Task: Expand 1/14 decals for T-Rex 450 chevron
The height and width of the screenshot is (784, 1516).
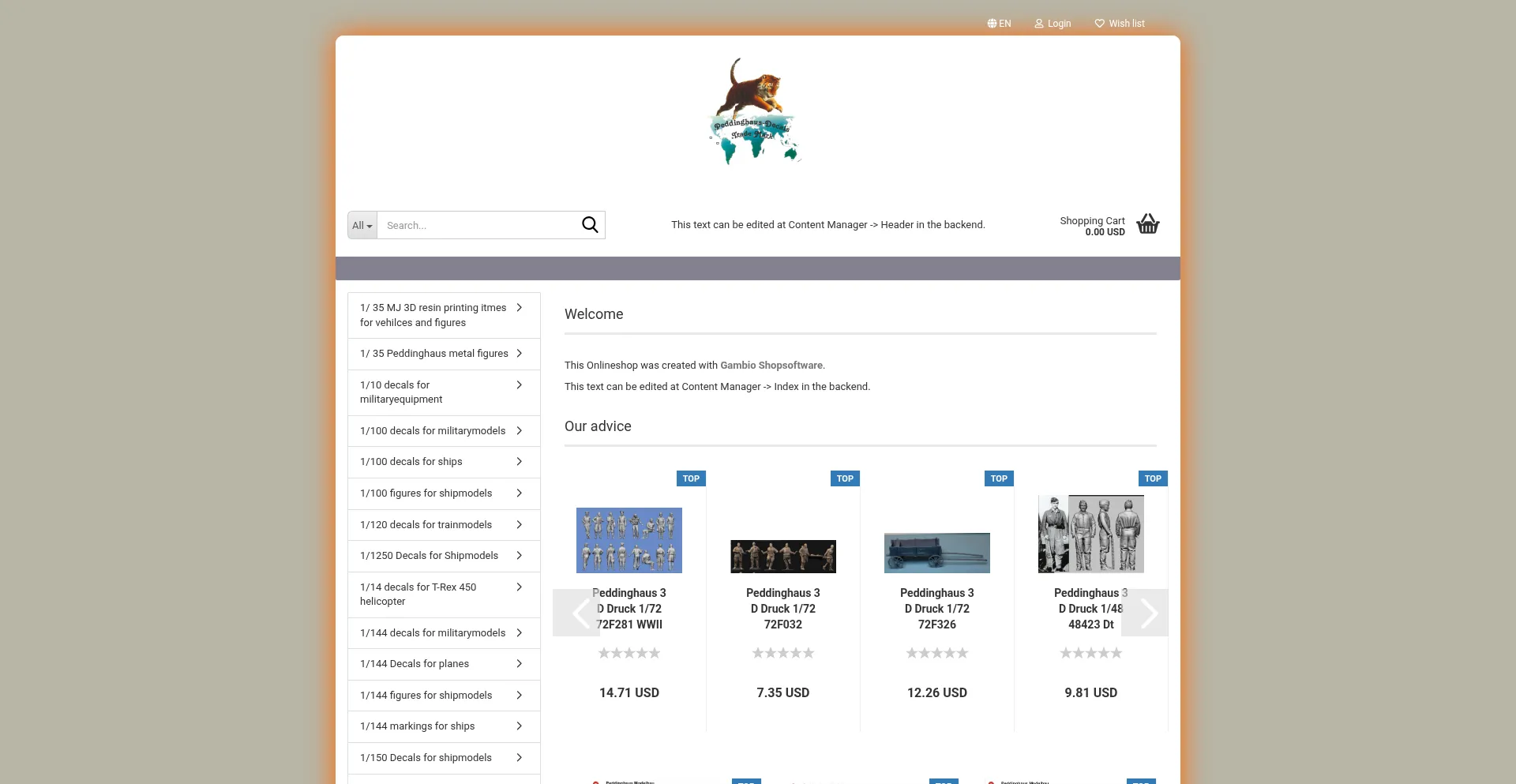Action: (x=519, y=587)
